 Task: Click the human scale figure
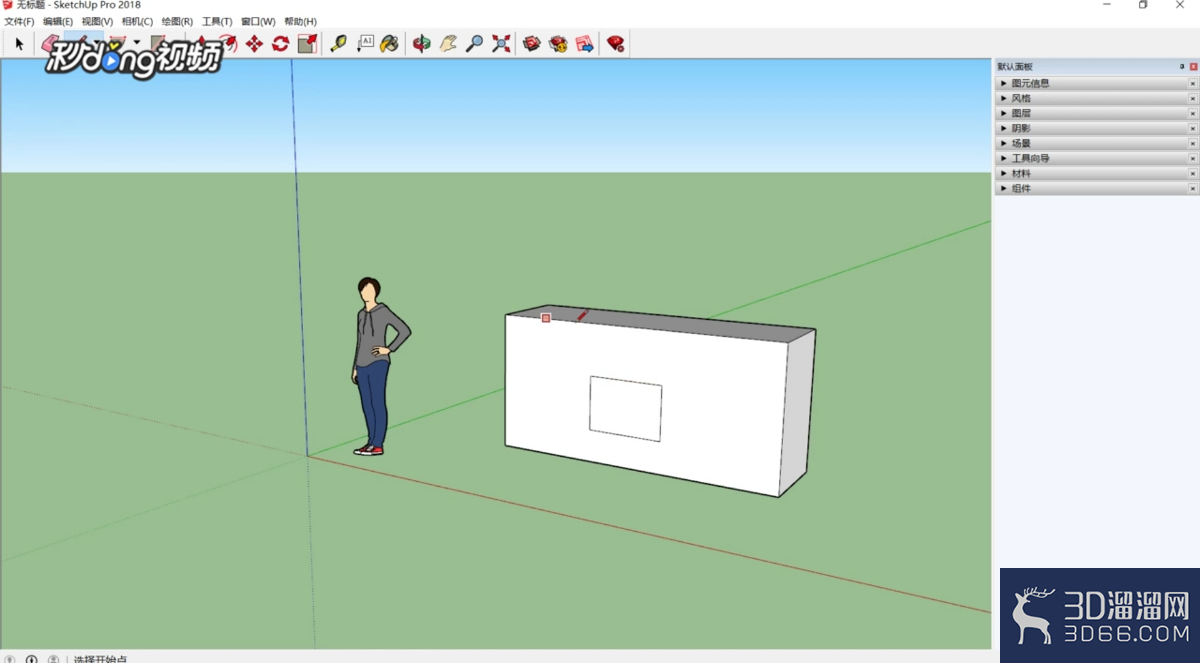(378, 366)
